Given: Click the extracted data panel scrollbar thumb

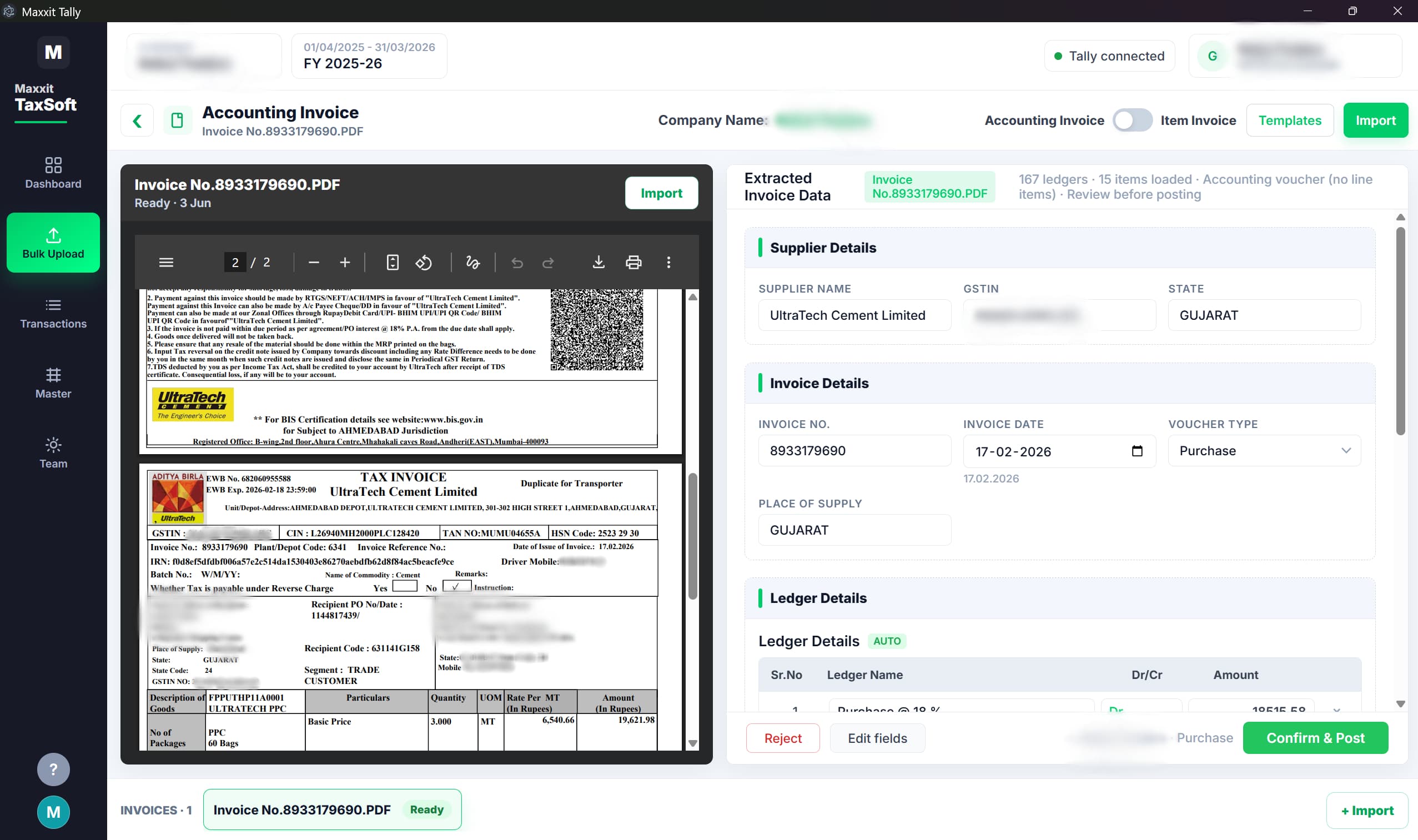Looking at the screenshot, I should coord(1400,331).
